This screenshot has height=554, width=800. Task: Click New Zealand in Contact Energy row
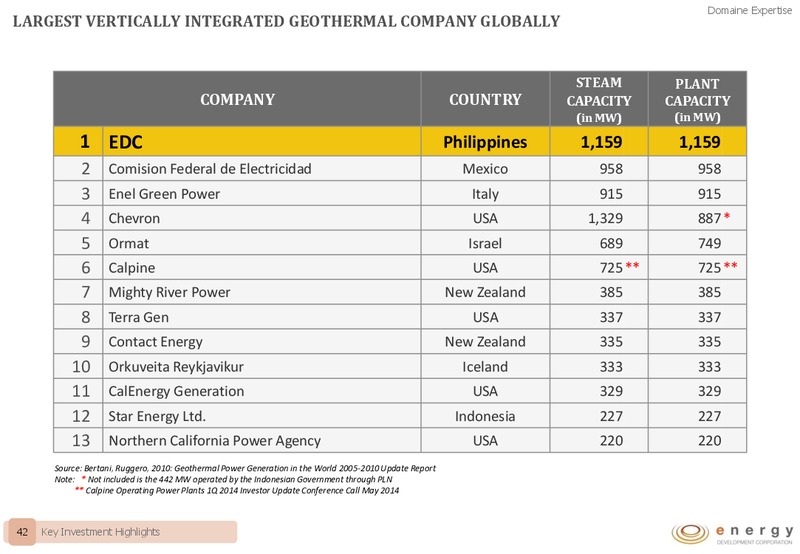[485, 341]
